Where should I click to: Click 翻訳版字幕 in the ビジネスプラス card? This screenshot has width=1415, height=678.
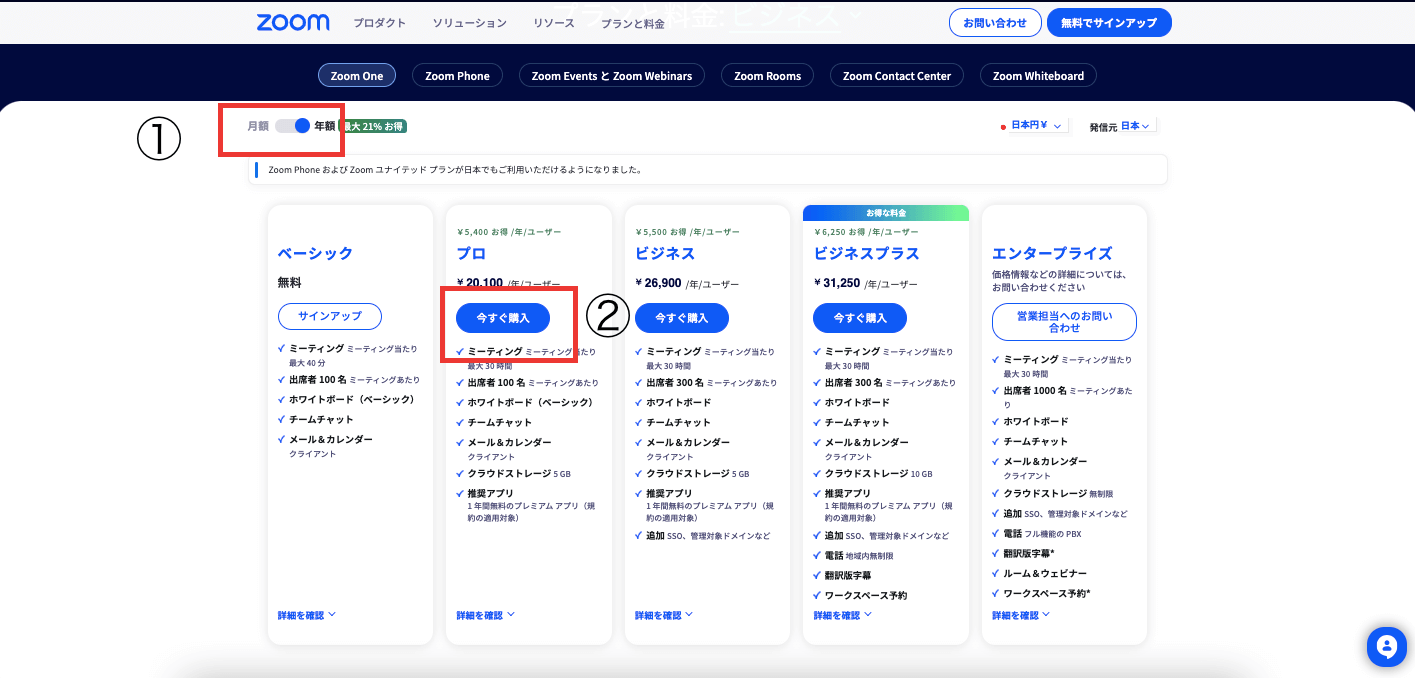pyautogui.click(x=848, y=576)
